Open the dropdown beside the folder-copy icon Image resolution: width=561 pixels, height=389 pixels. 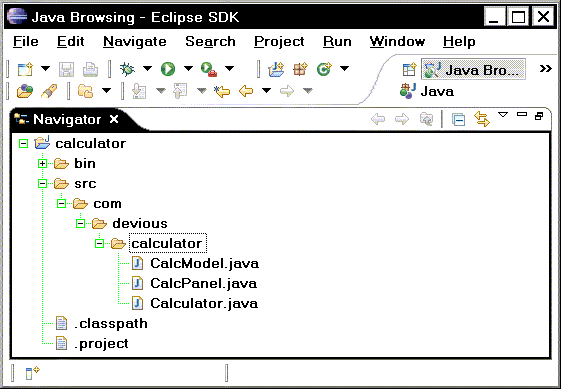click(x=106, y=90)
